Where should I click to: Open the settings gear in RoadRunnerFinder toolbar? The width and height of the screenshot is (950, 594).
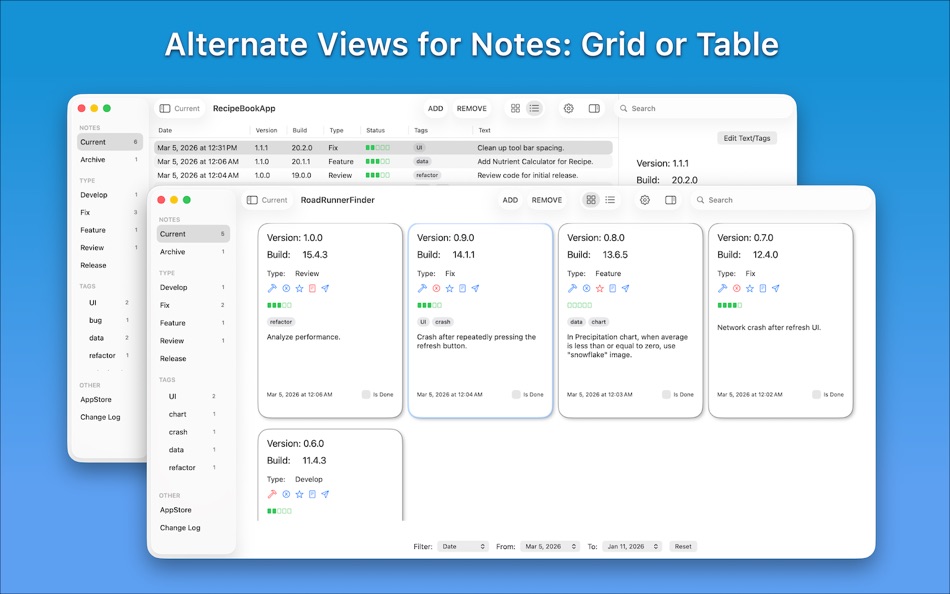pyautogui.click(x=644, y=199)
